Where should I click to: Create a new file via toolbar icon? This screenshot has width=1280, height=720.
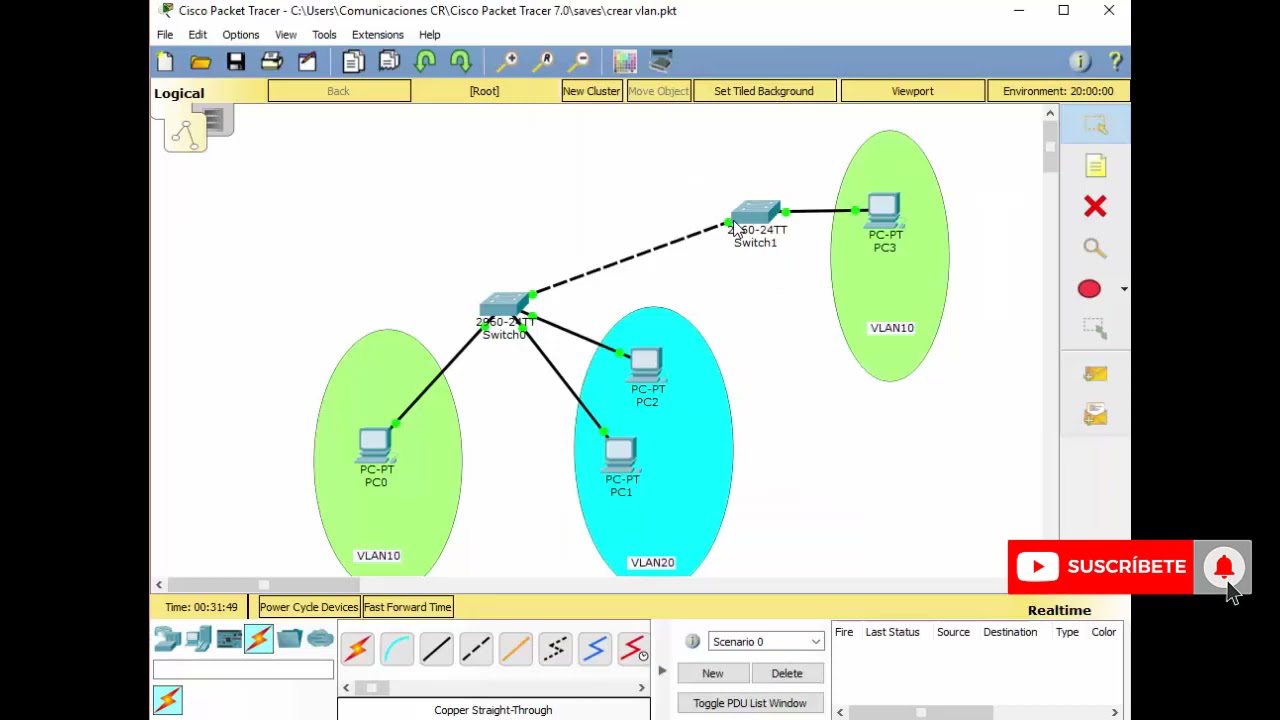(x=165, y=62)
